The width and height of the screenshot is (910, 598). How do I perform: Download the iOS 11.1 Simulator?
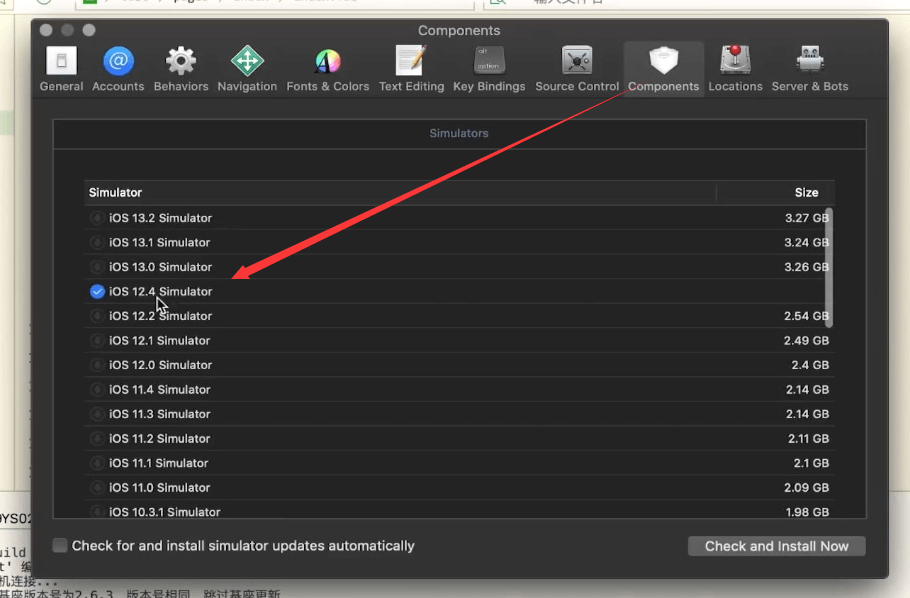[x=97, y=463]
